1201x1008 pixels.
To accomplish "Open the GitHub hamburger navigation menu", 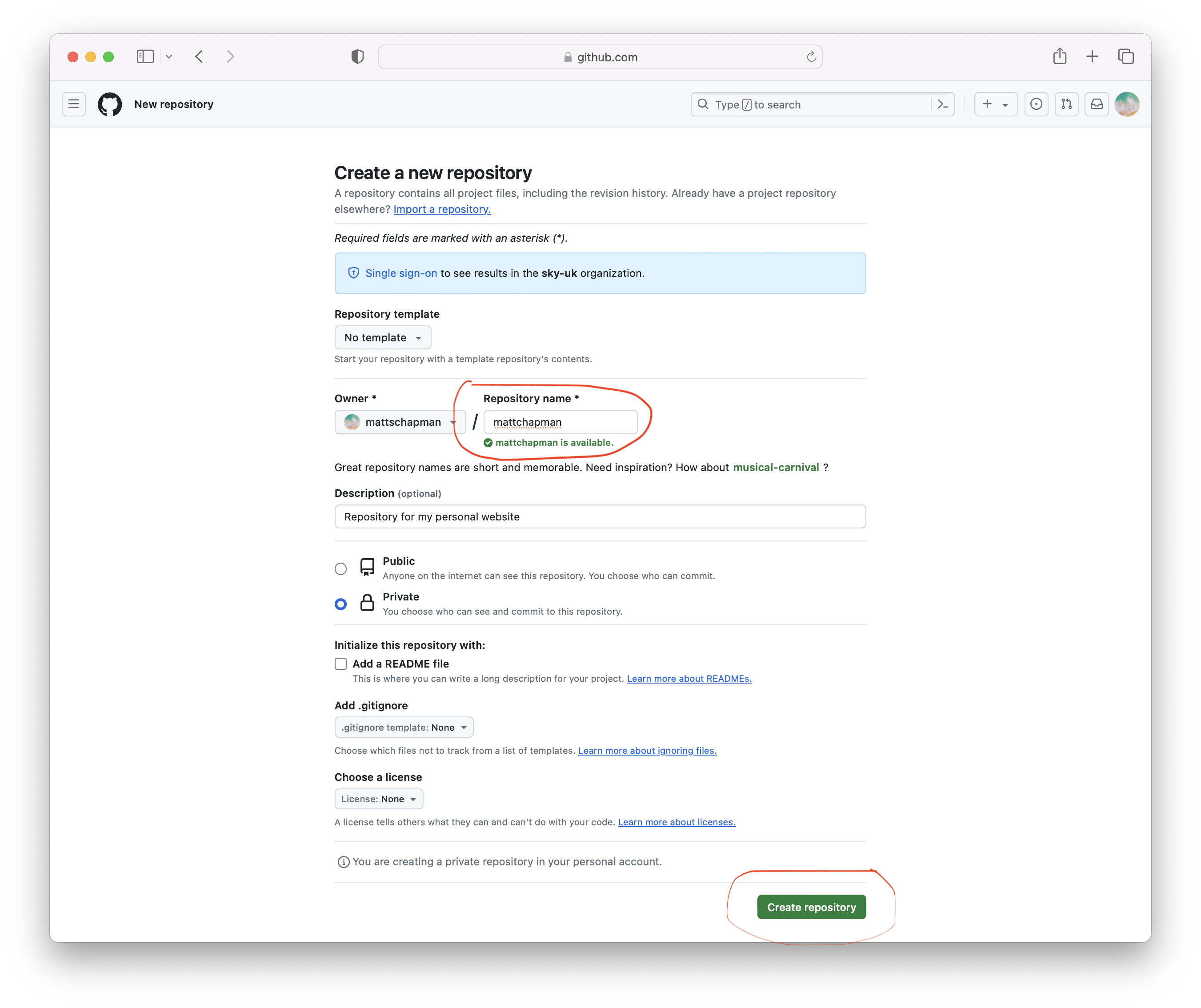I will tap(74, 104).
